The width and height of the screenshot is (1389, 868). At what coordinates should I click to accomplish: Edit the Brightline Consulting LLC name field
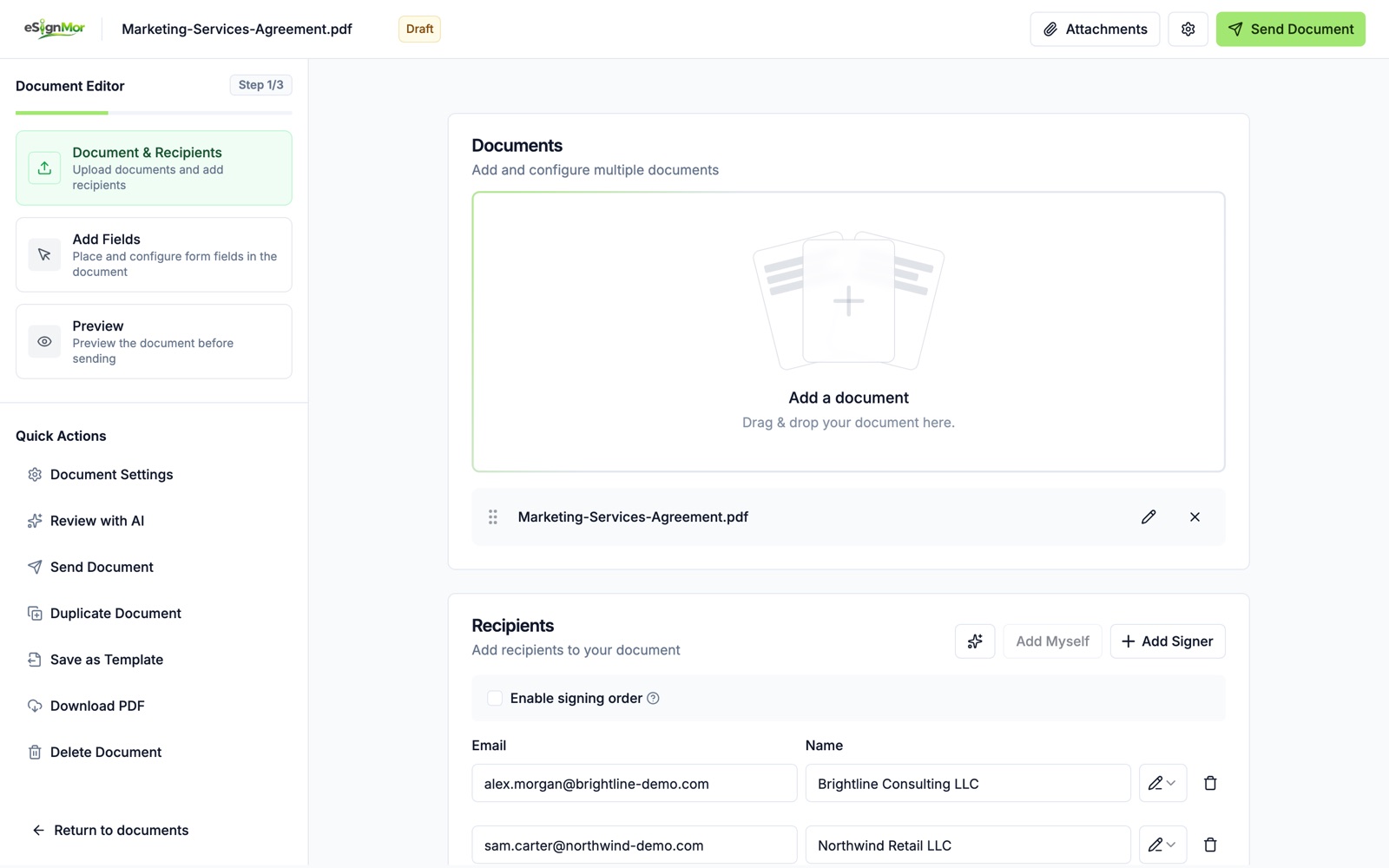(x=967, y=783)
